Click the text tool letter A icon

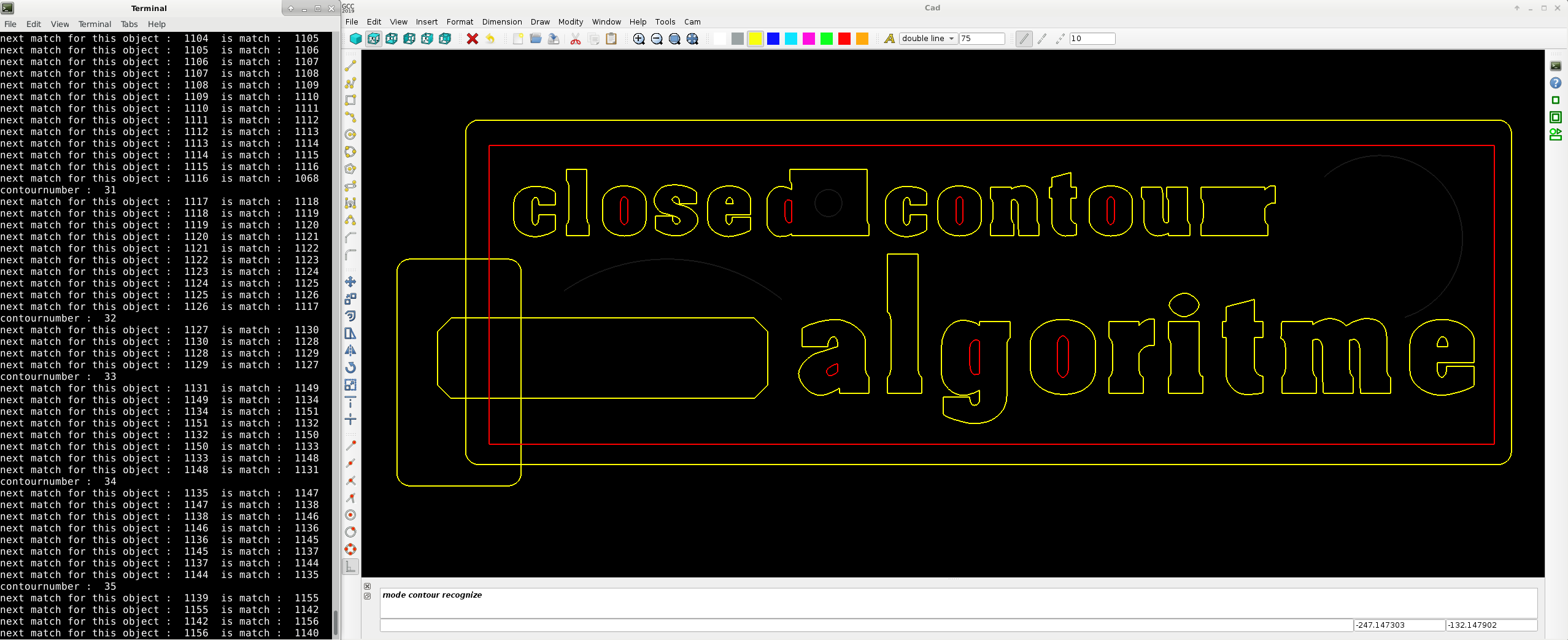pos(889,39)
